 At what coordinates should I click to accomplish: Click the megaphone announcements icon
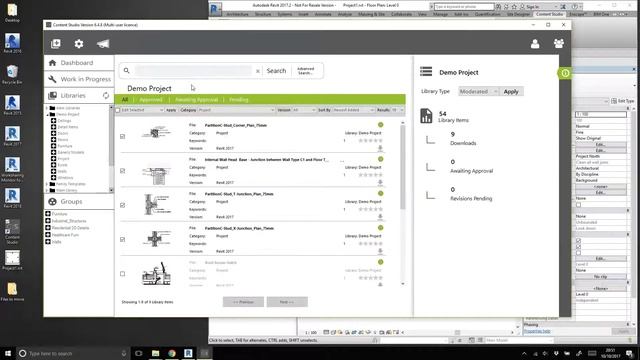103,44
